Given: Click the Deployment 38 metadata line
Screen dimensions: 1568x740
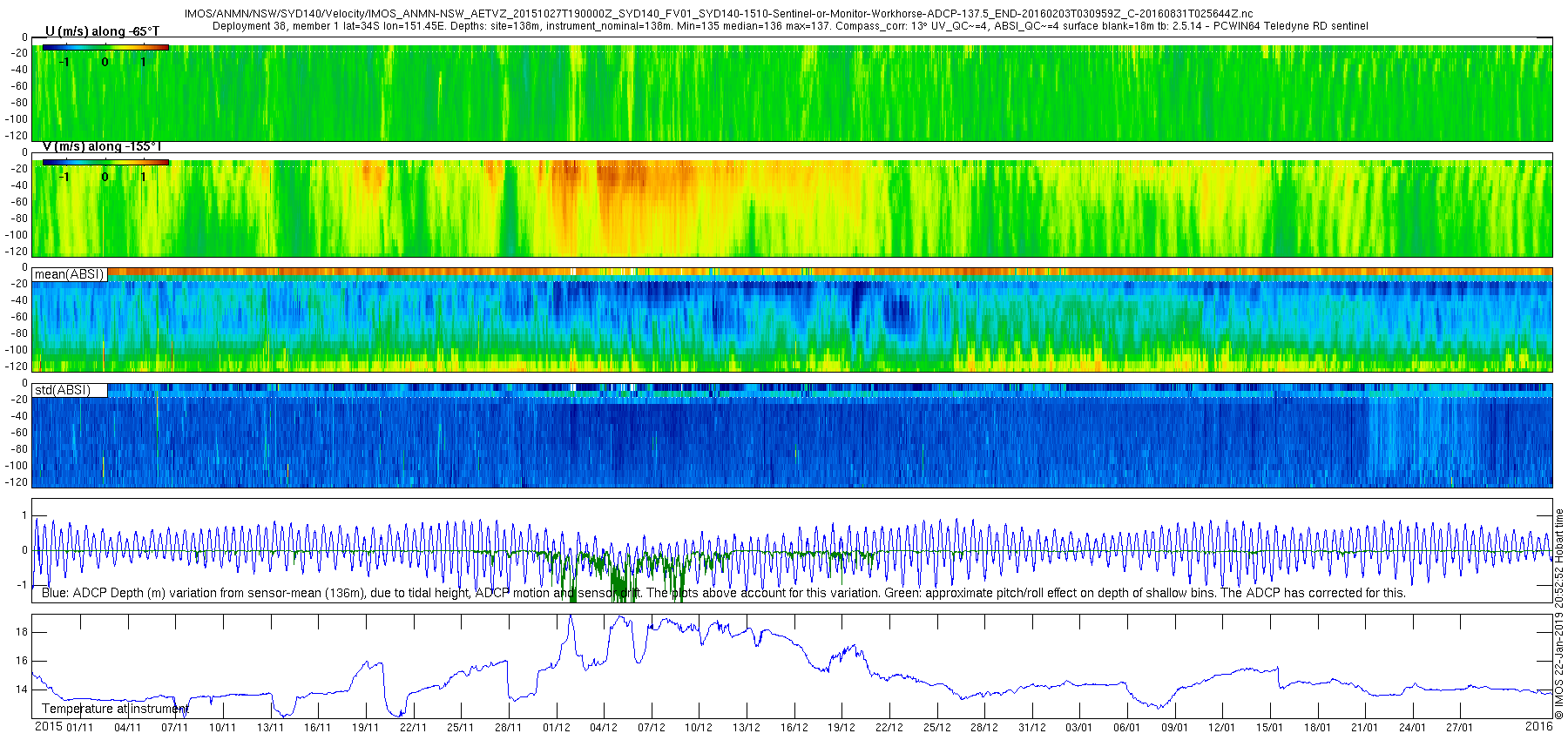Looking at the screenshot, I should tap(790, 26).
